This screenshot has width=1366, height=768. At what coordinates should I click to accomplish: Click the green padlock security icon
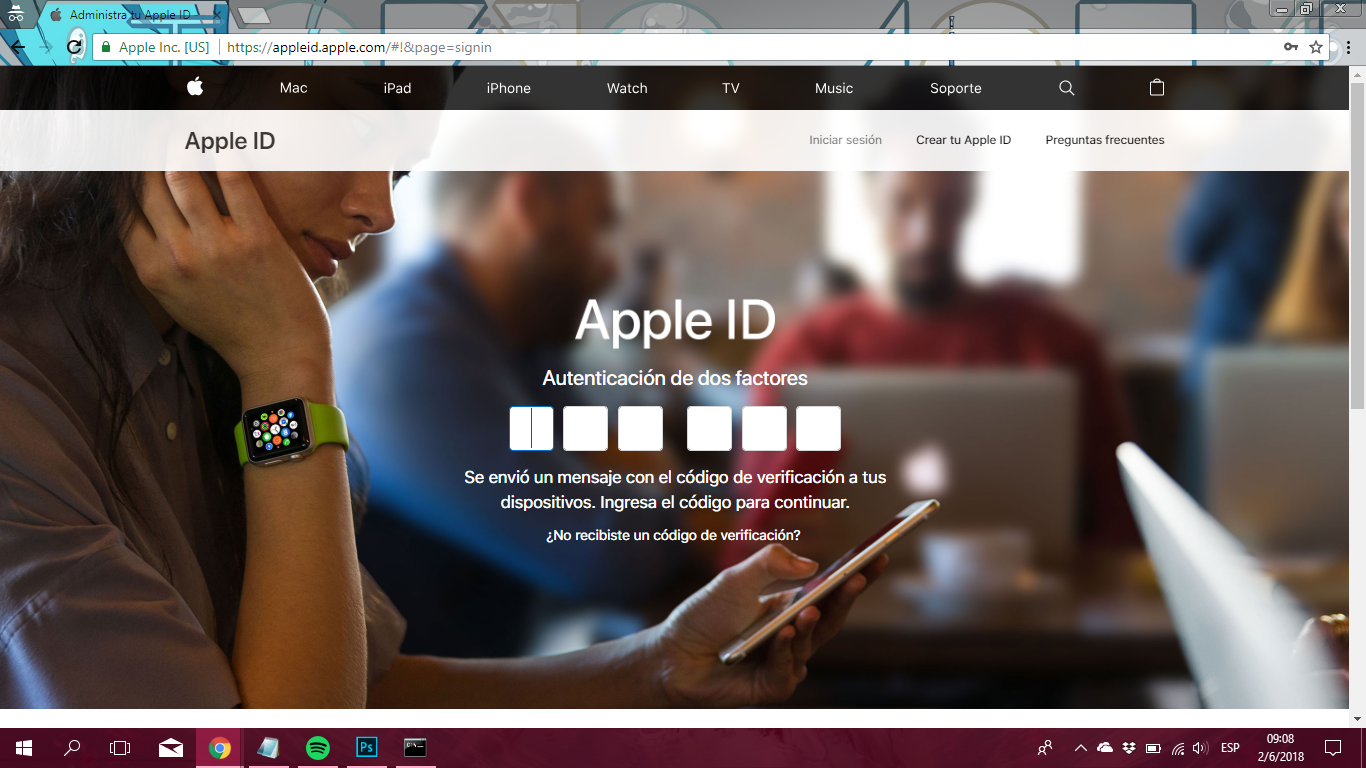(106, 47)
